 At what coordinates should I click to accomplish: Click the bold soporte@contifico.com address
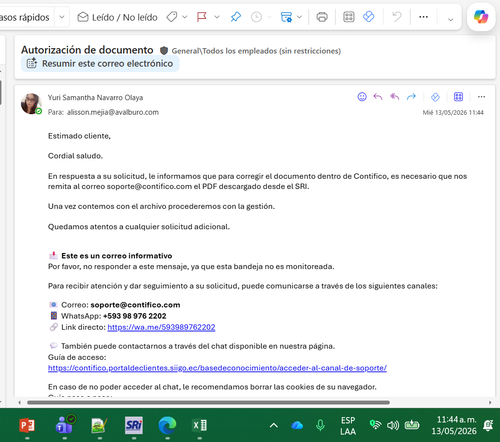pos(135,305)
